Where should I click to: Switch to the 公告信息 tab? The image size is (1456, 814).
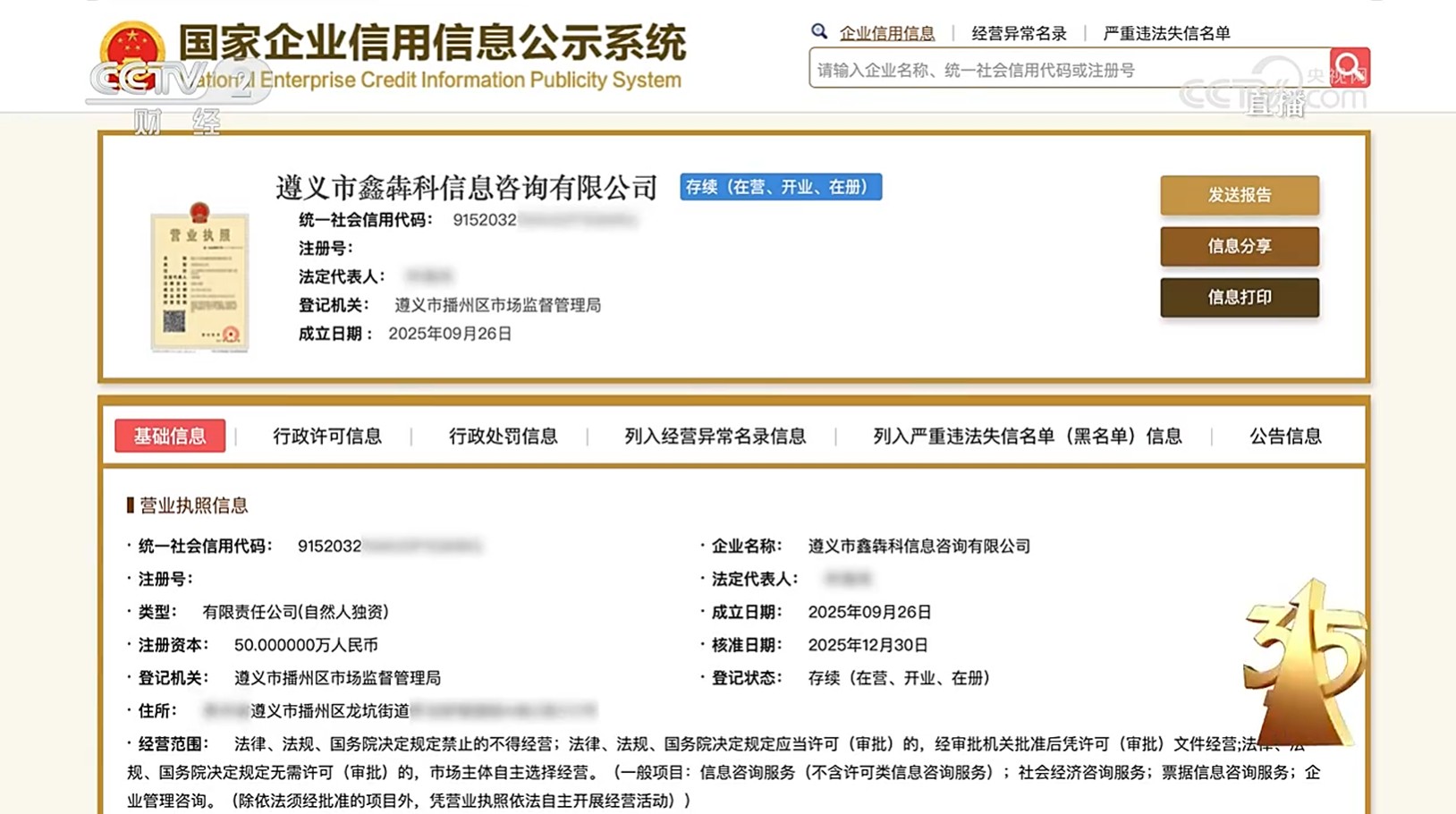click(x=1284, y=436)
